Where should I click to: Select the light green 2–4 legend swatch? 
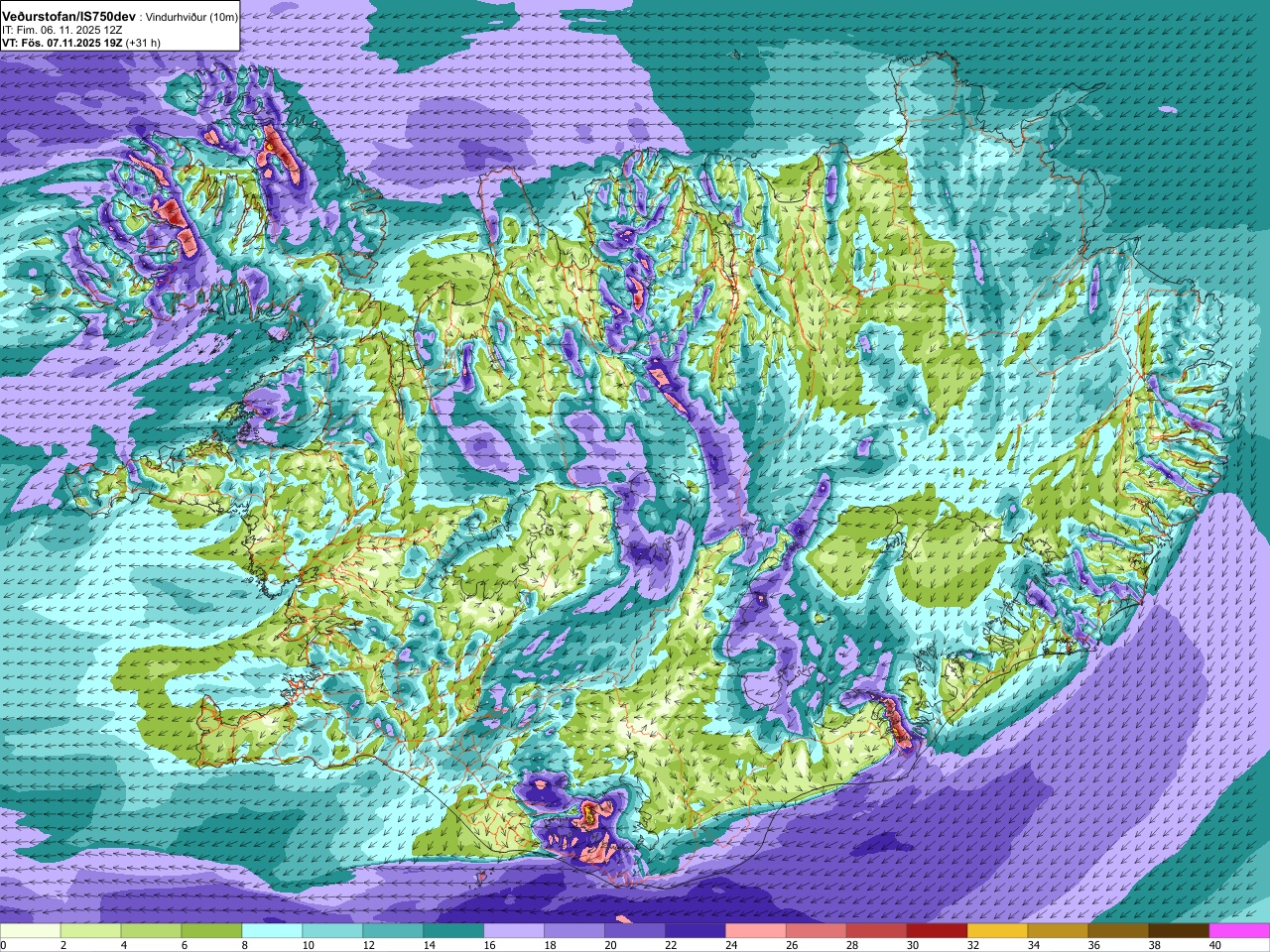point(90,931)
